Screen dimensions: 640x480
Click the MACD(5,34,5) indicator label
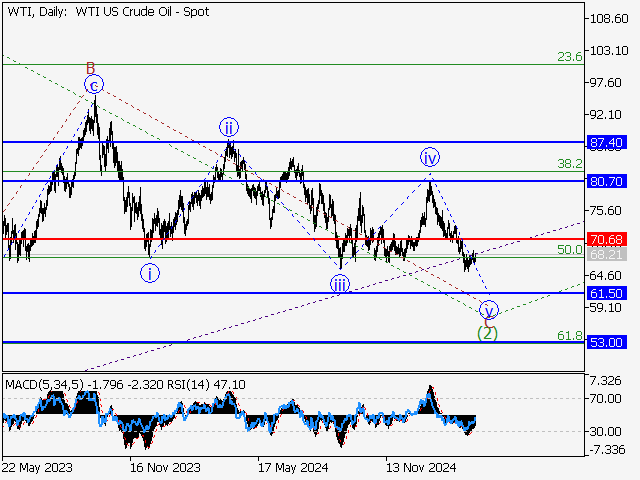coord(46,384)
